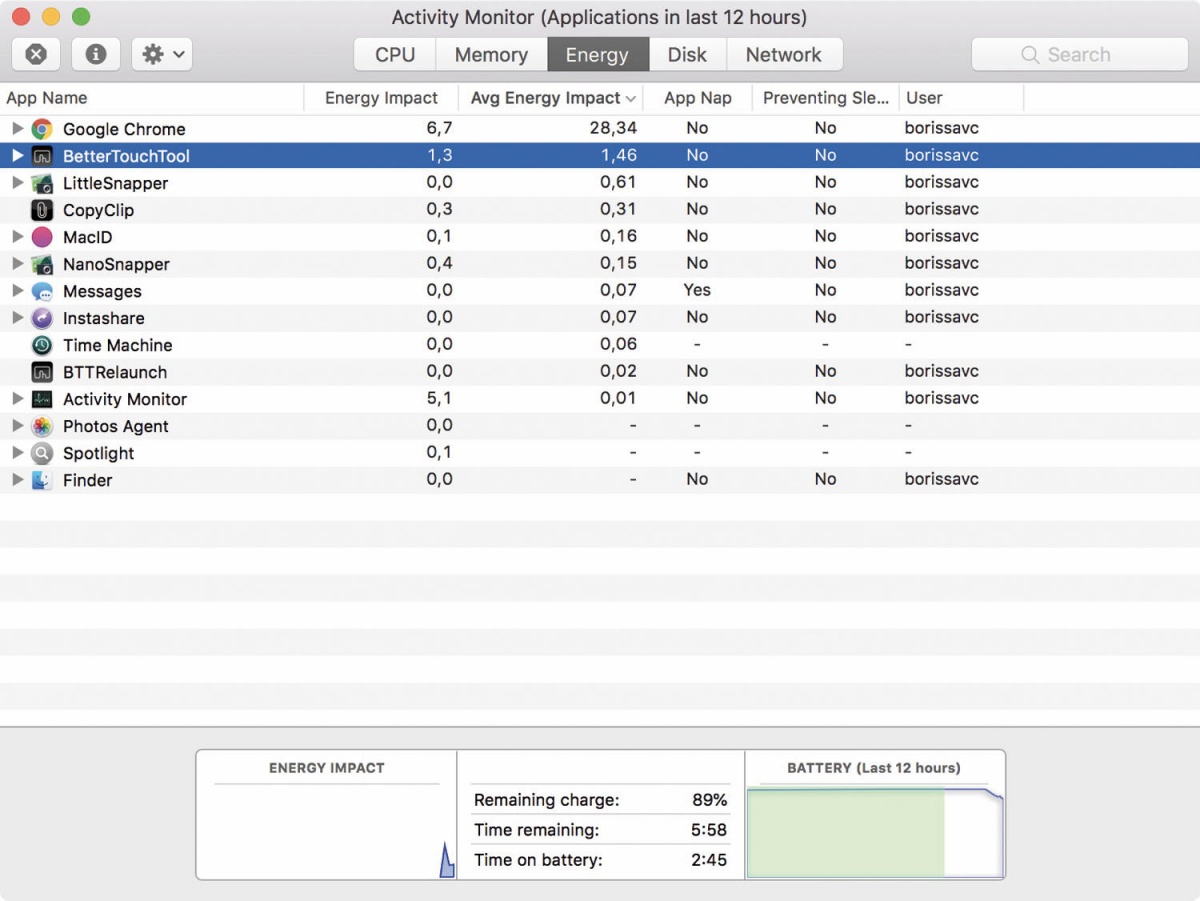Click the Remaining charge 89% value
The height and width of the screenshot is (901, 1200).
pos(710,800)
